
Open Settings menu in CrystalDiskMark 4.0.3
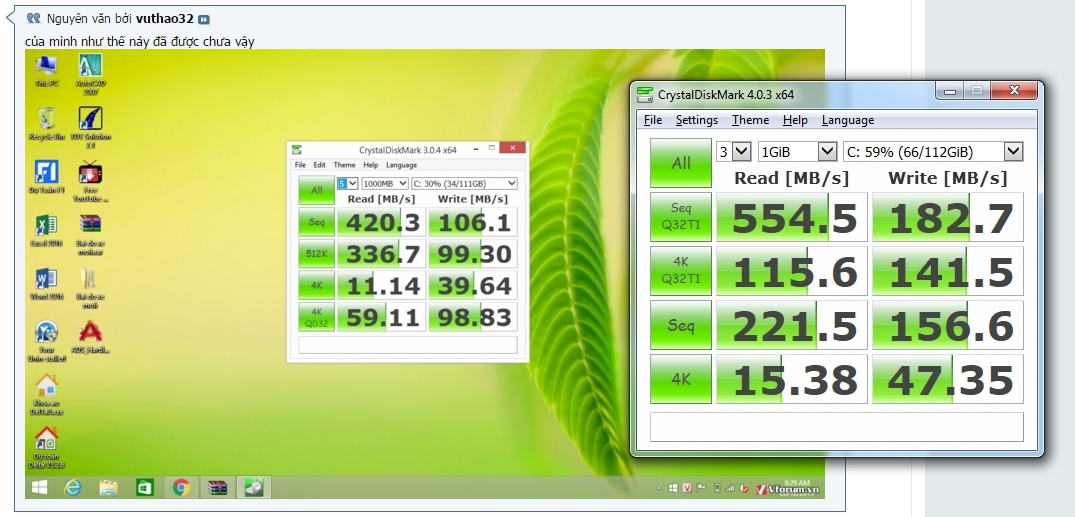coord(697,120)
